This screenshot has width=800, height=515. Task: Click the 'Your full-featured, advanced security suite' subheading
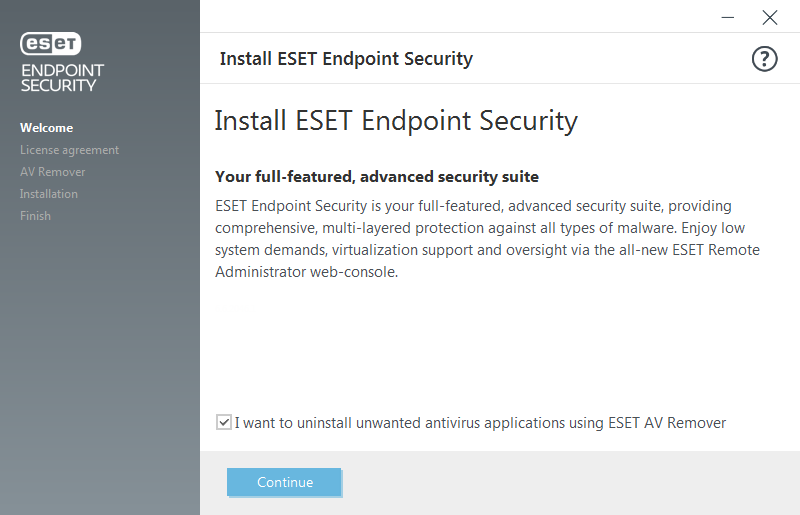[x=377, y=177]
